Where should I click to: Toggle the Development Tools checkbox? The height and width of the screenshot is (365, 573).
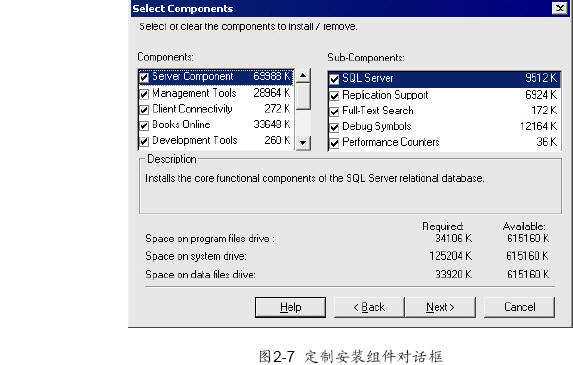(x=144, y=141)
